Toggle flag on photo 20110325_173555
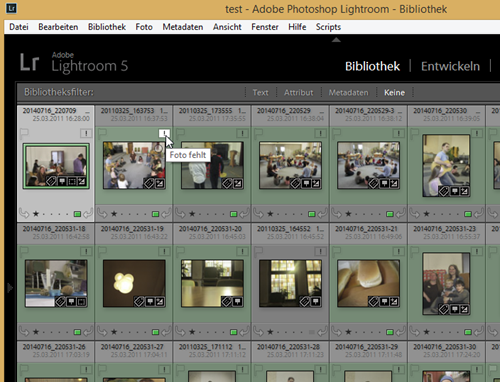Screen dimensions: 500x382 pyautogui.click(x=180, y=133)
